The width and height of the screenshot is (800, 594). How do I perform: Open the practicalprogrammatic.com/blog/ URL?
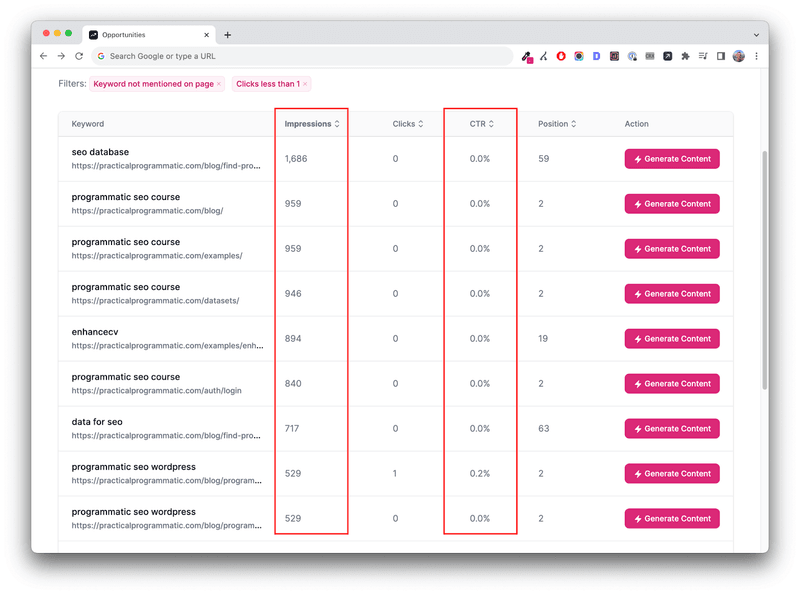(x=147, y=211)
